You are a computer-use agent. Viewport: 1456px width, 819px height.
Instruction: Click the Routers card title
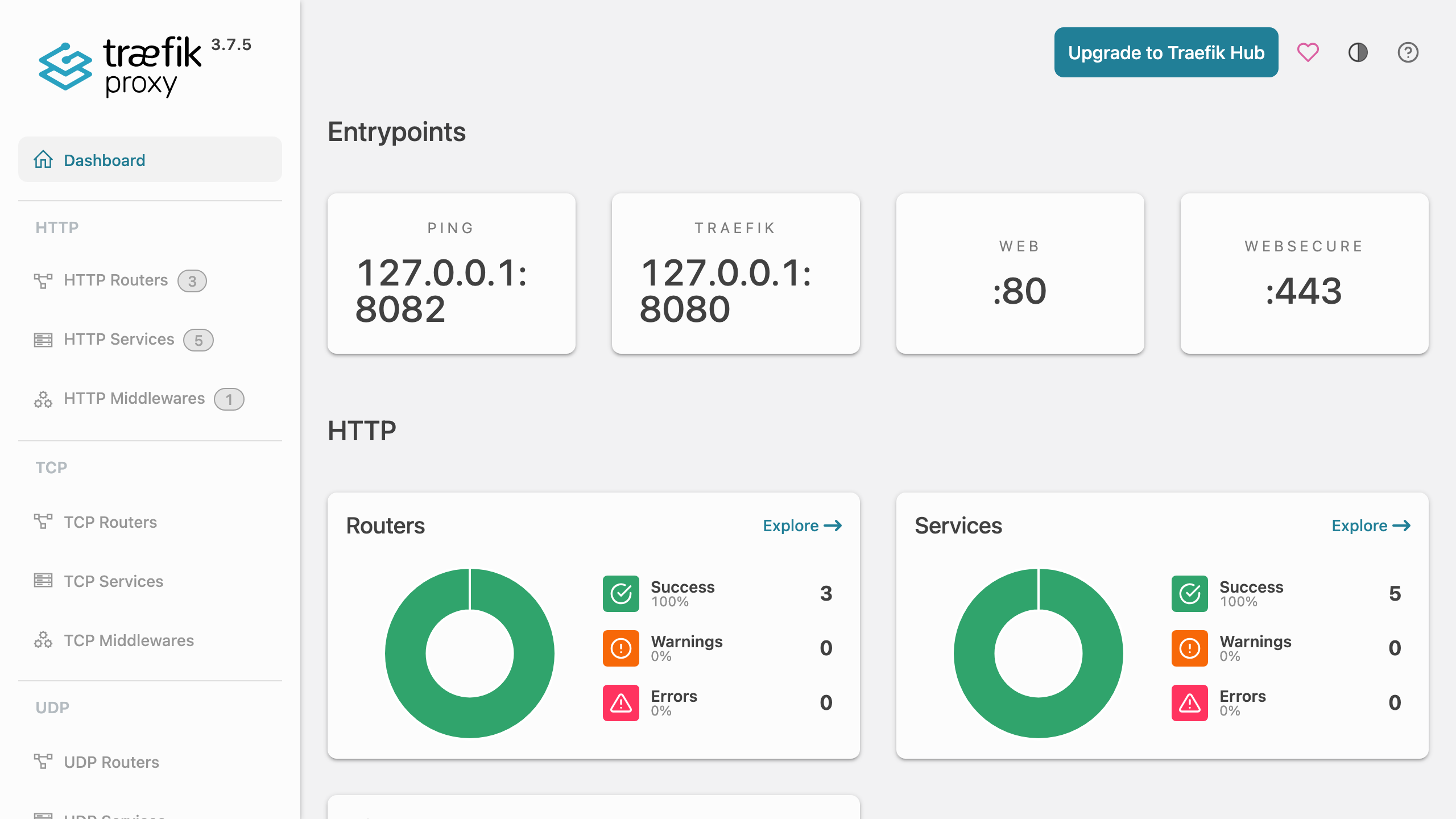click(x=386, y=526)
